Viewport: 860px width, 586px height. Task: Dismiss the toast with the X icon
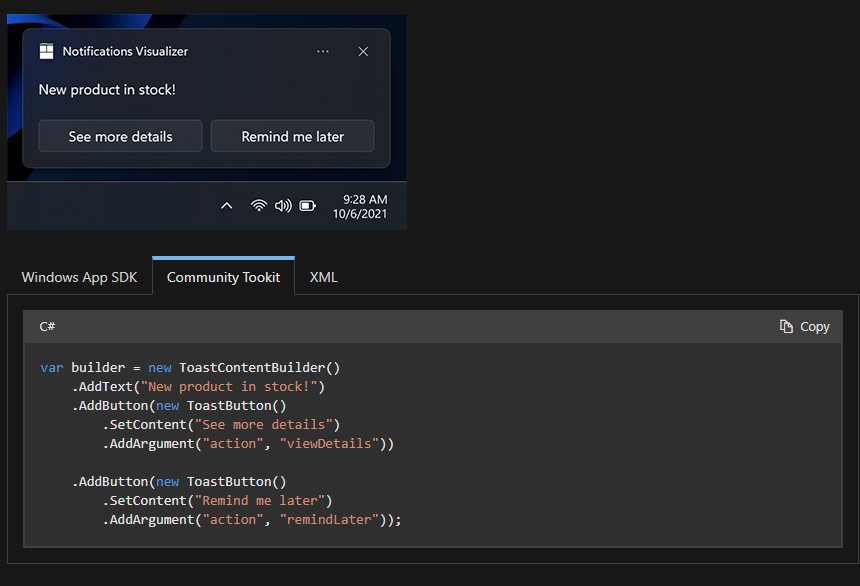363,52
